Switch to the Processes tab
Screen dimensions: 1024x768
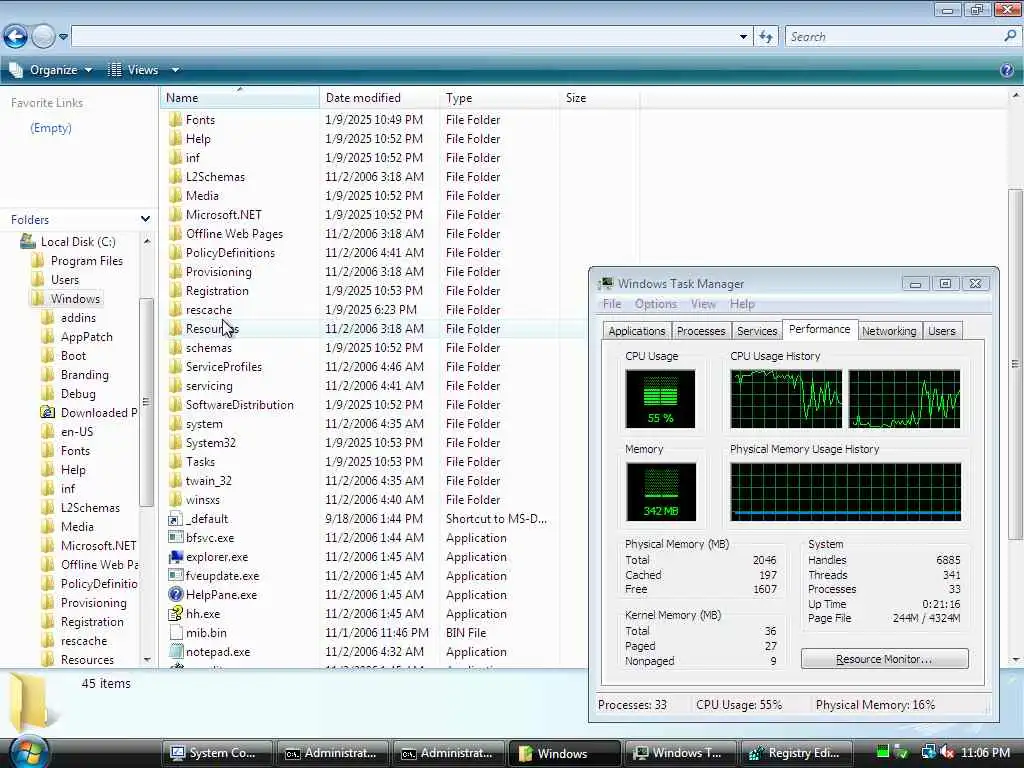701,331
